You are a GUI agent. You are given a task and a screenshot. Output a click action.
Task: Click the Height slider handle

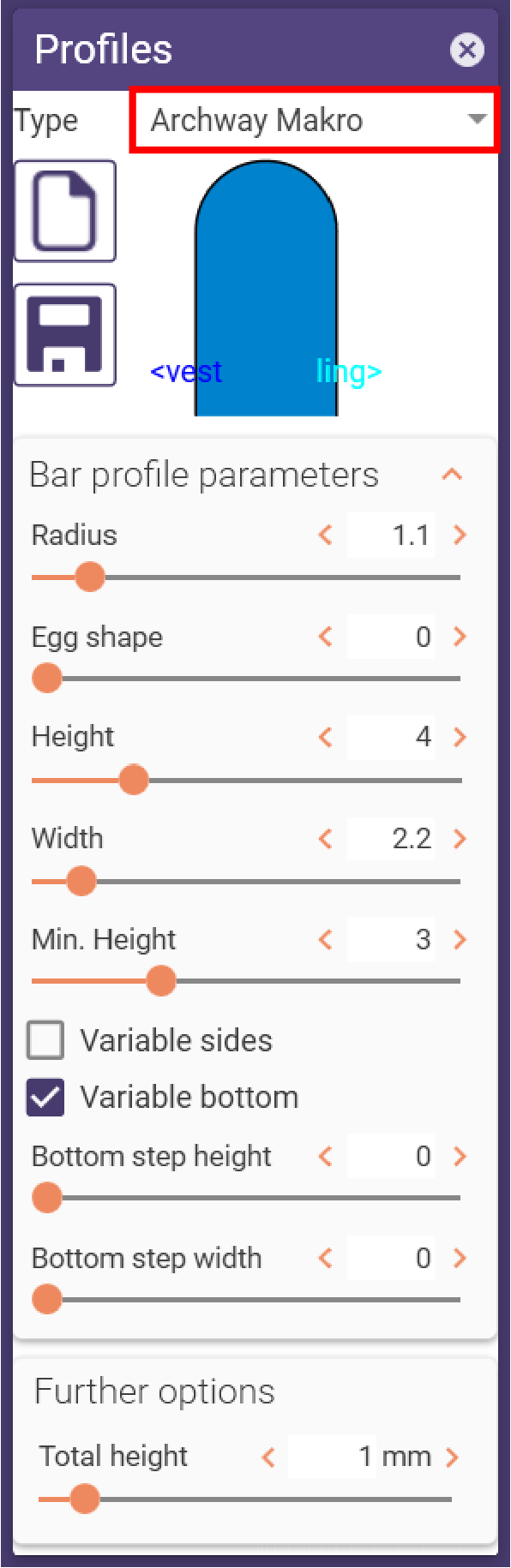(x=133, y=781)
